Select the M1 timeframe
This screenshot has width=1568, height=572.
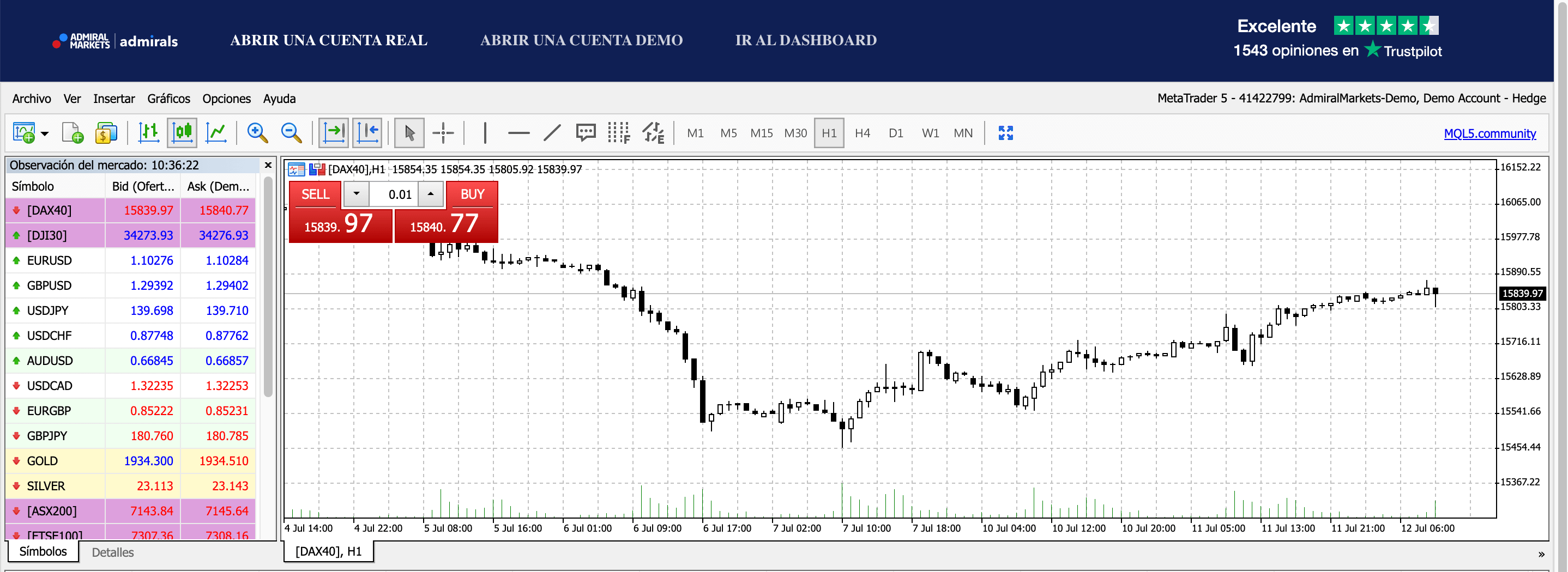[695, 133]
